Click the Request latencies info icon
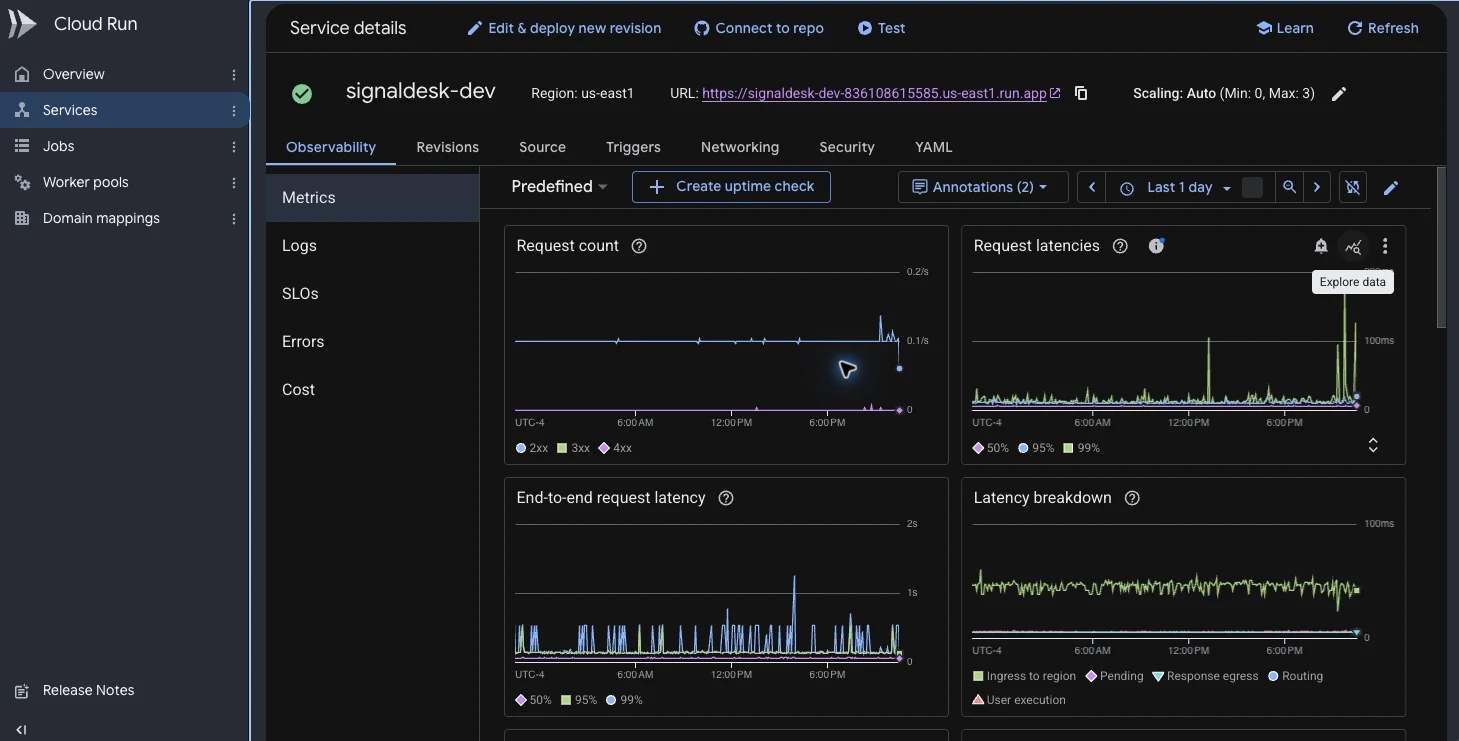Image resolution: width=1459 pixels, height=741 pixels. pyautogui.click(x=1156, y=246)
